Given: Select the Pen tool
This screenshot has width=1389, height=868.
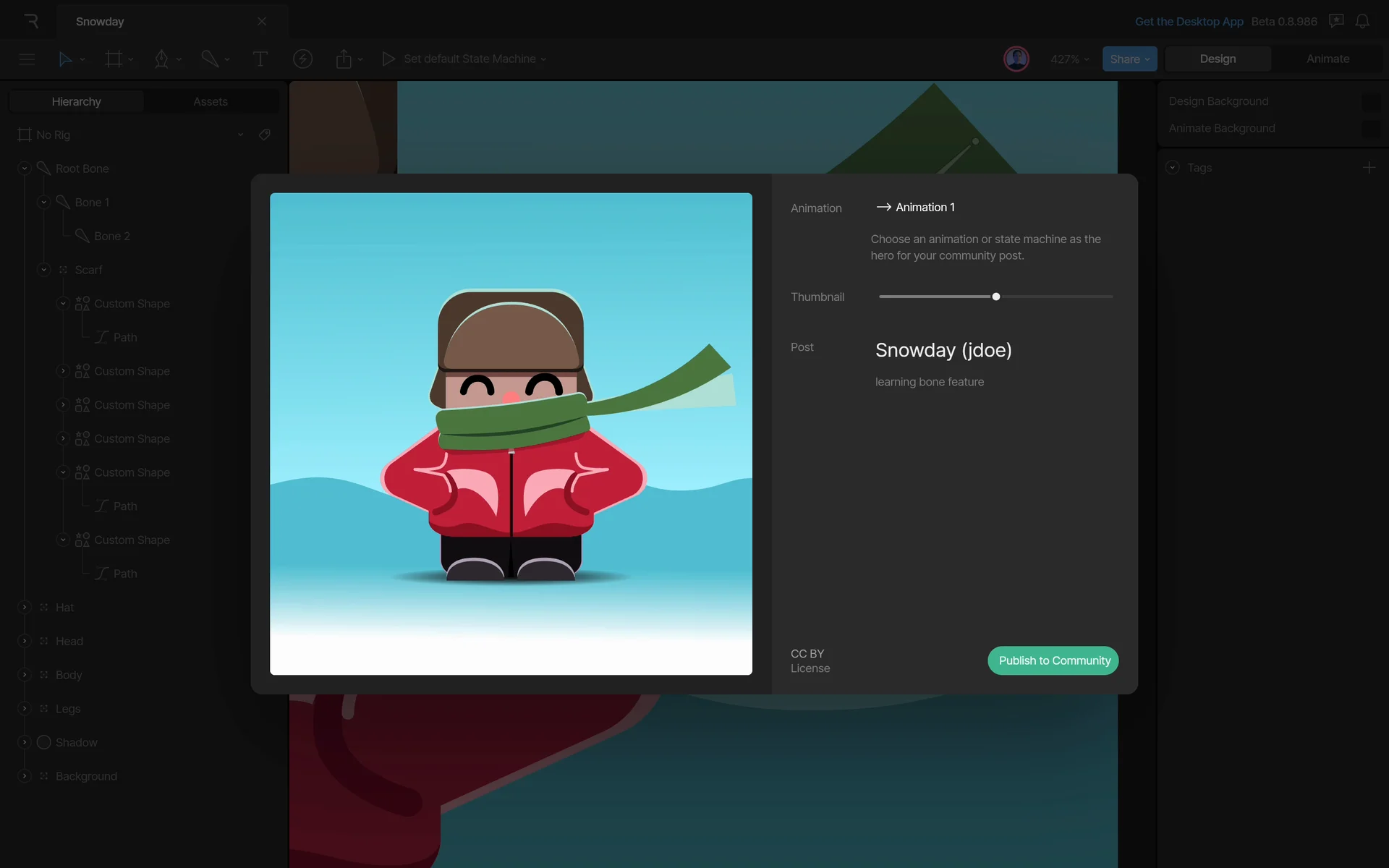Looking at the screenshot, I should coord(161,59).
